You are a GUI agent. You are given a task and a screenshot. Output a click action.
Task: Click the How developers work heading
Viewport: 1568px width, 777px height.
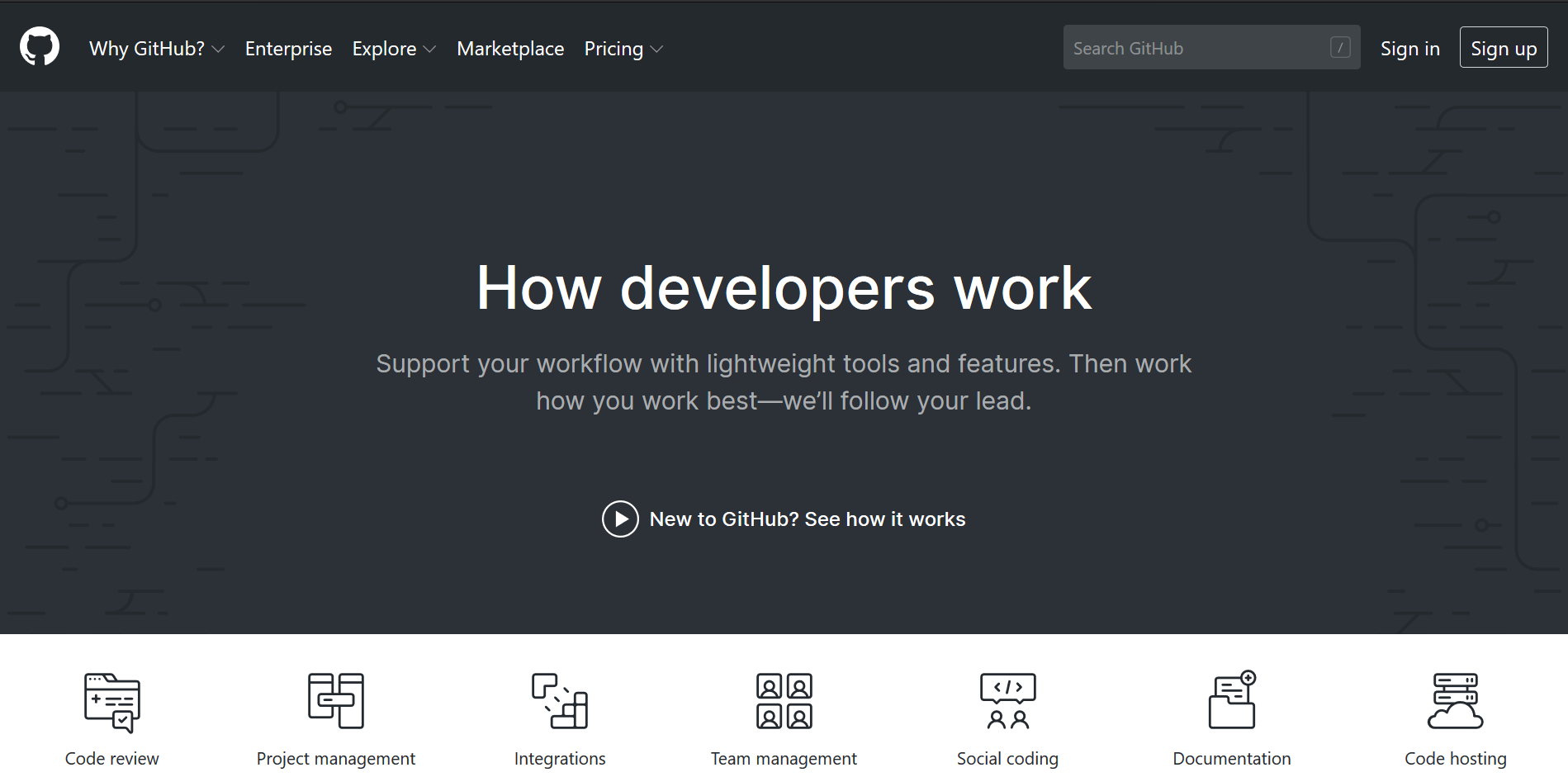coord(784,288)
